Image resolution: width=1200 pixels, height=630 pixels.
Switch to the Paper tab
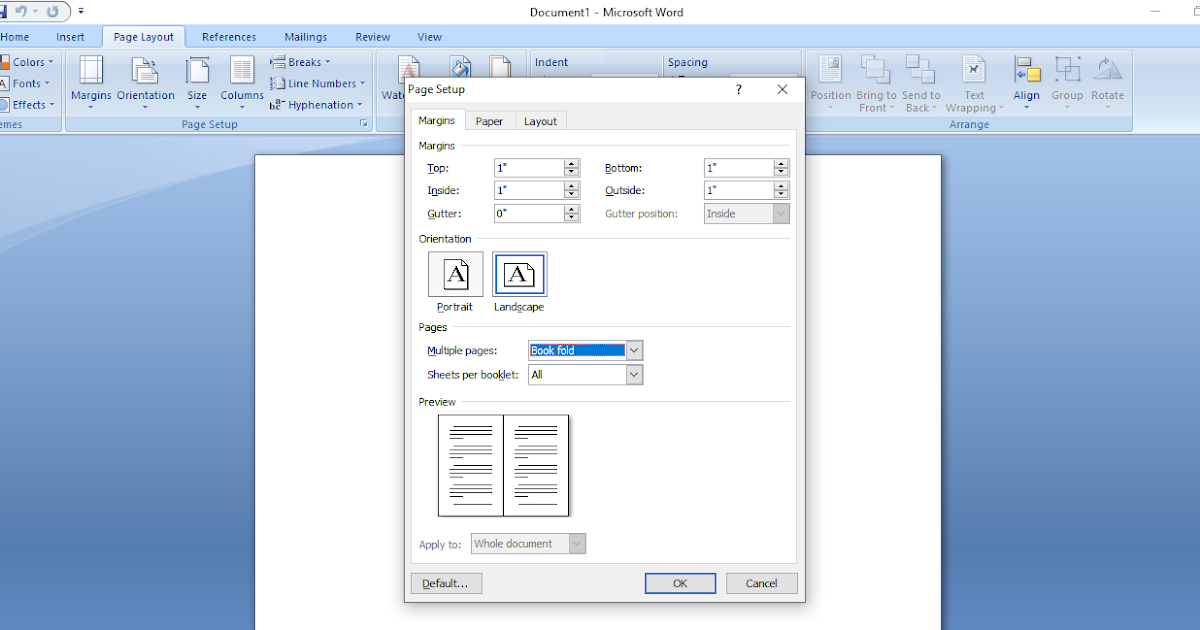(489, 120)
